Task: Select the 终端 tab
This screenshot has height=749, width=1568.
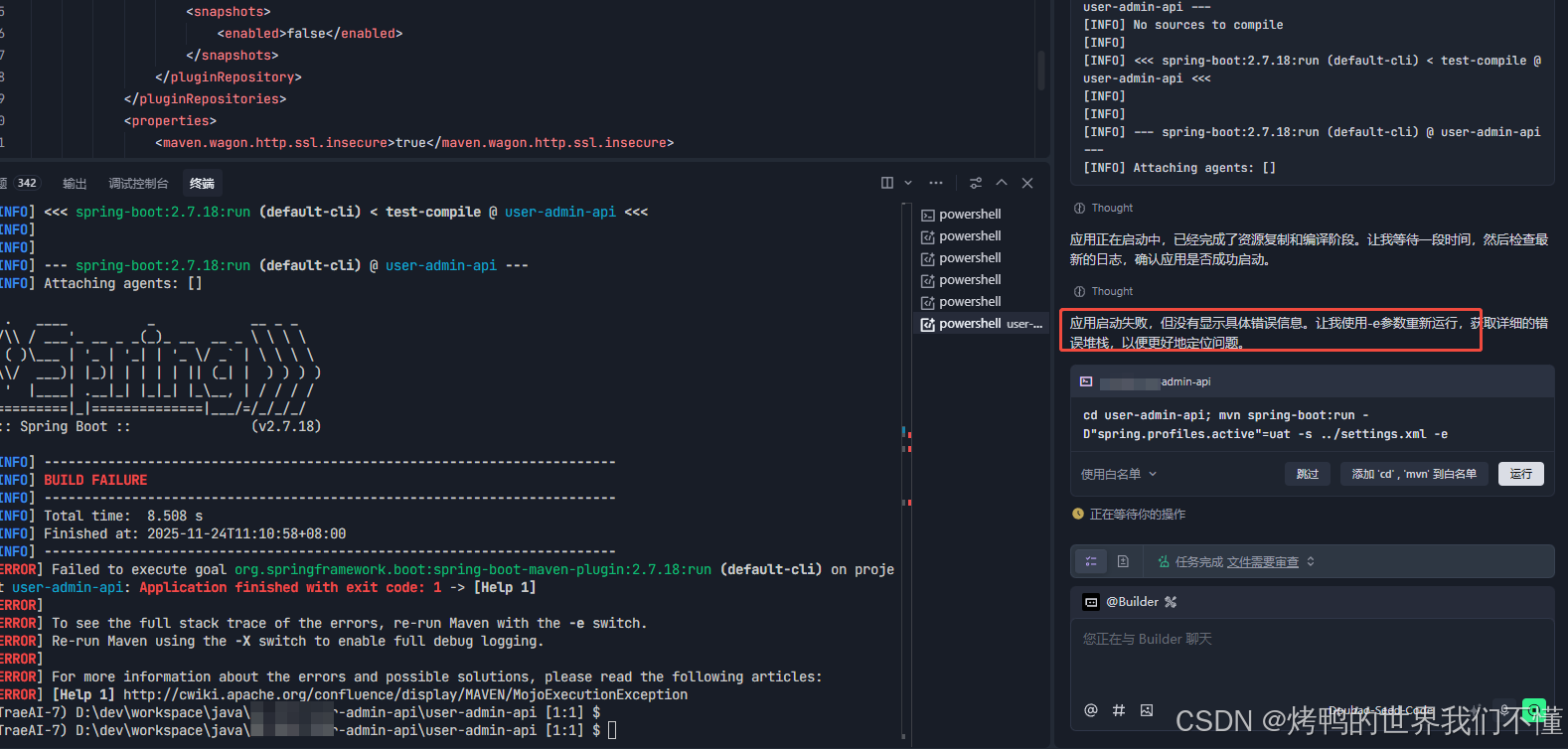Action: [202, 184]
